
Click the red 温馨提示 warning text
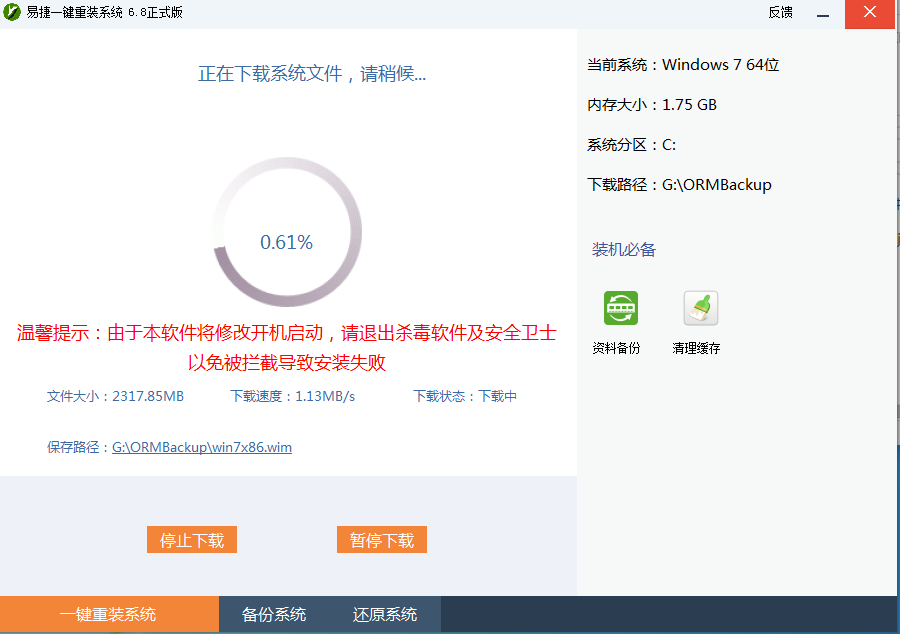pyautogui.click(x=286, y=347)
